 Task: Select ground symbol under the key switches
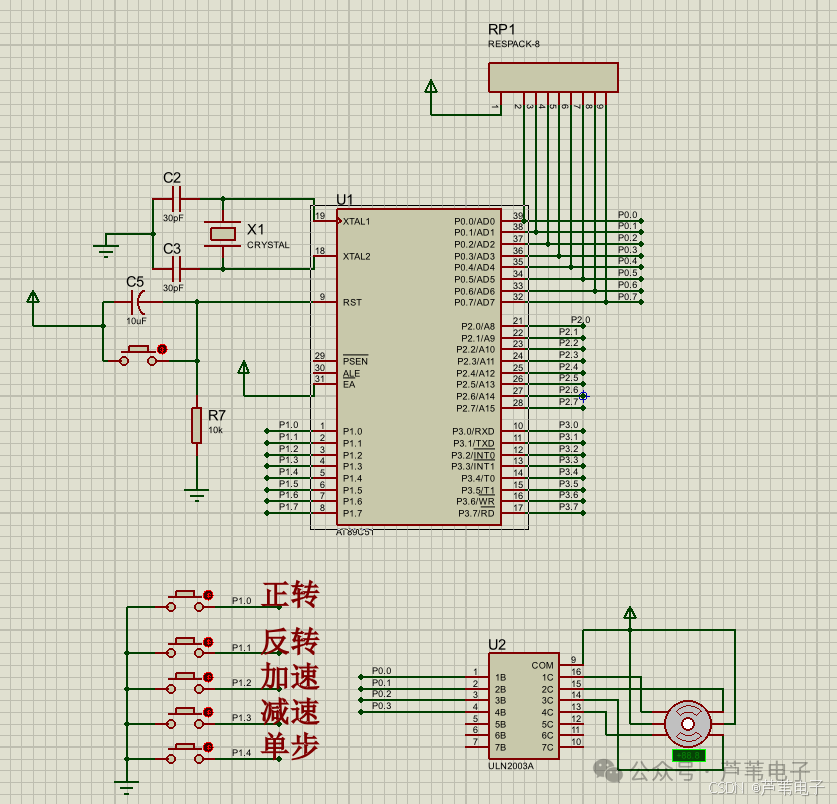(127, 787)
